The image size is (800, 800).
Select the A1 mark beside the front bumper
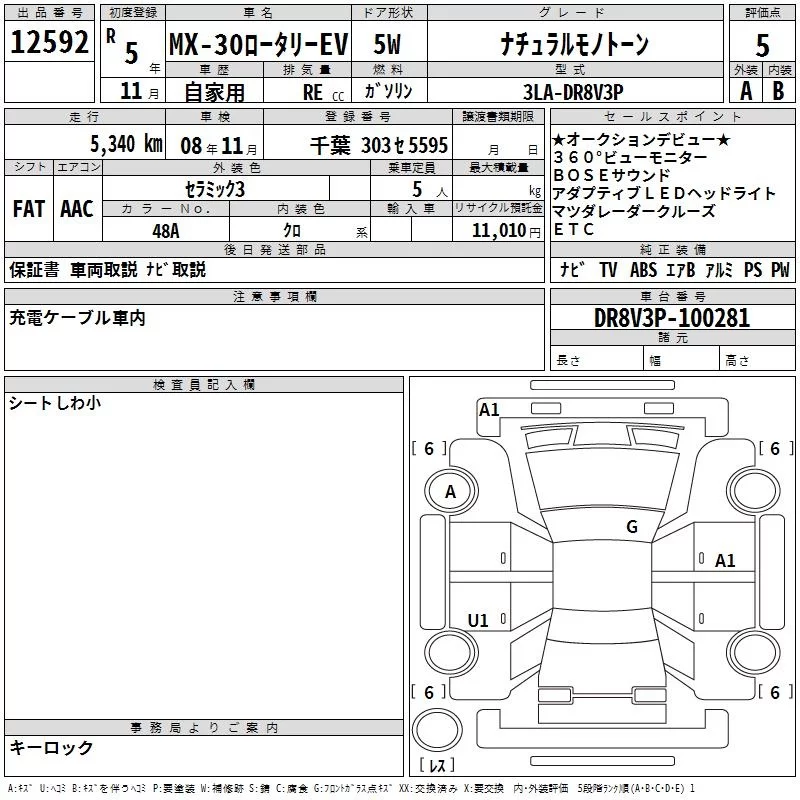[489, 410]
